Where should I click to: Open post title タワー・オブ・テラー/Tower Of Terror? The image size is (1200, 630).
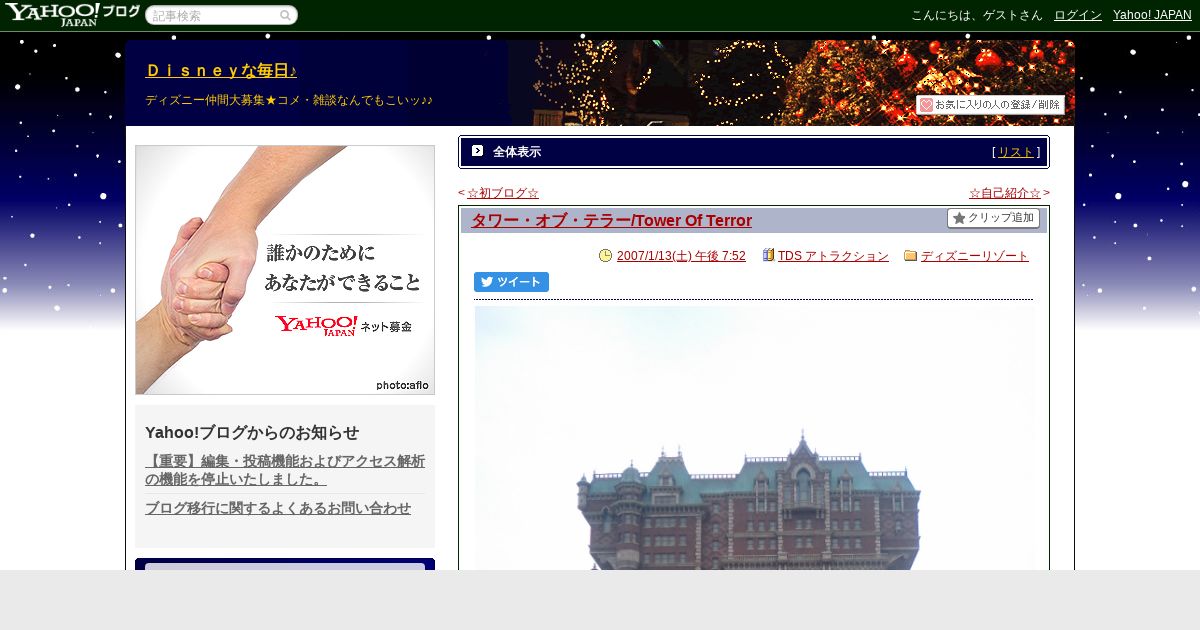point(611,220)
